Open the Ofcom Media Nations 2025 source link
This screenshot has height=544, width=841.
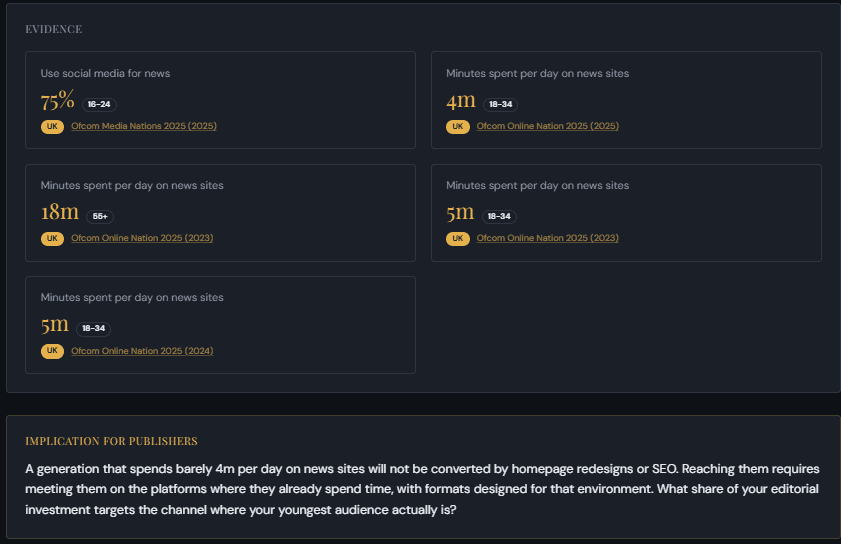coord(143,126)
